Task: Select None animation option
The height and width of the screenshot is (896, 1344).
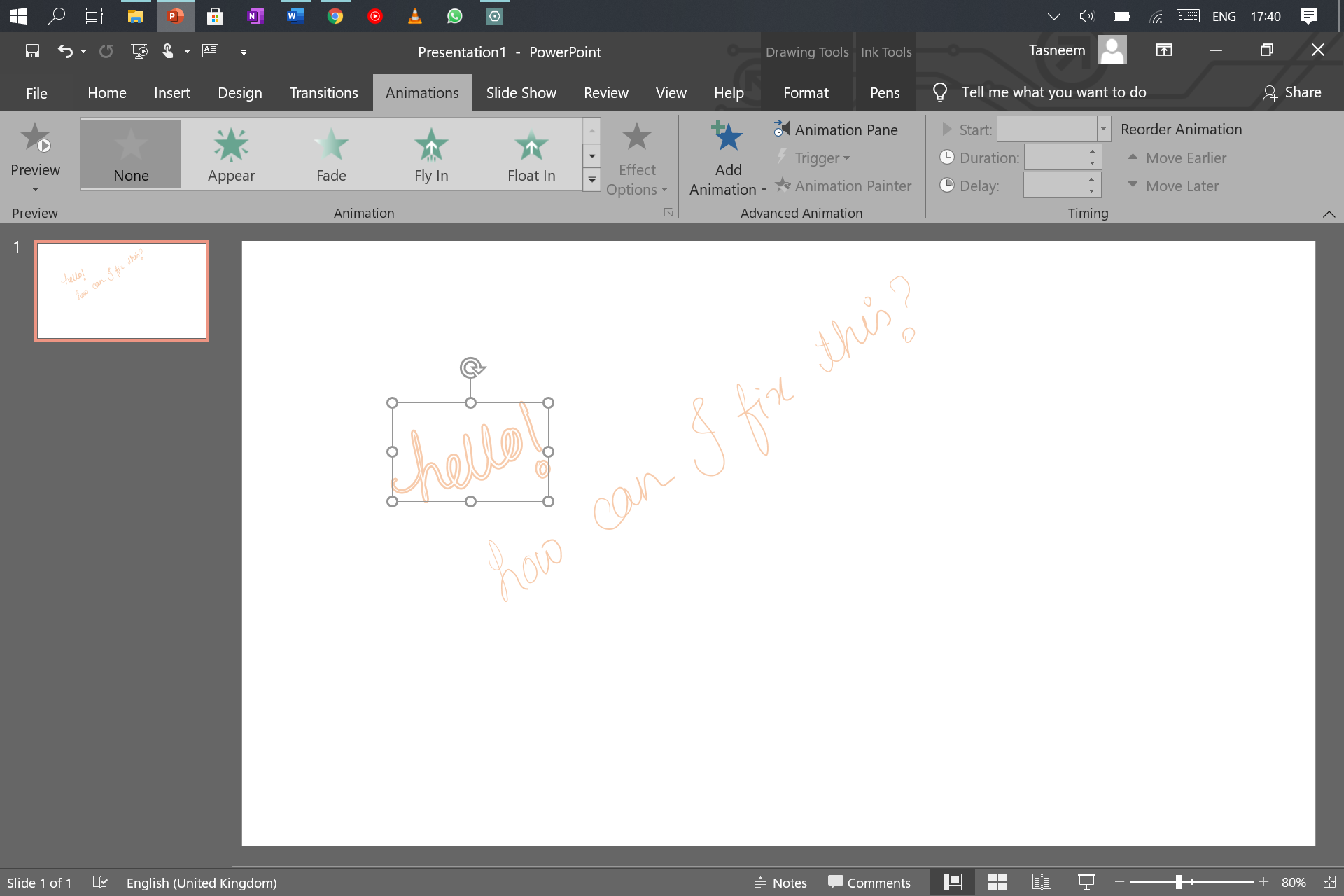Action: [131, 154]
